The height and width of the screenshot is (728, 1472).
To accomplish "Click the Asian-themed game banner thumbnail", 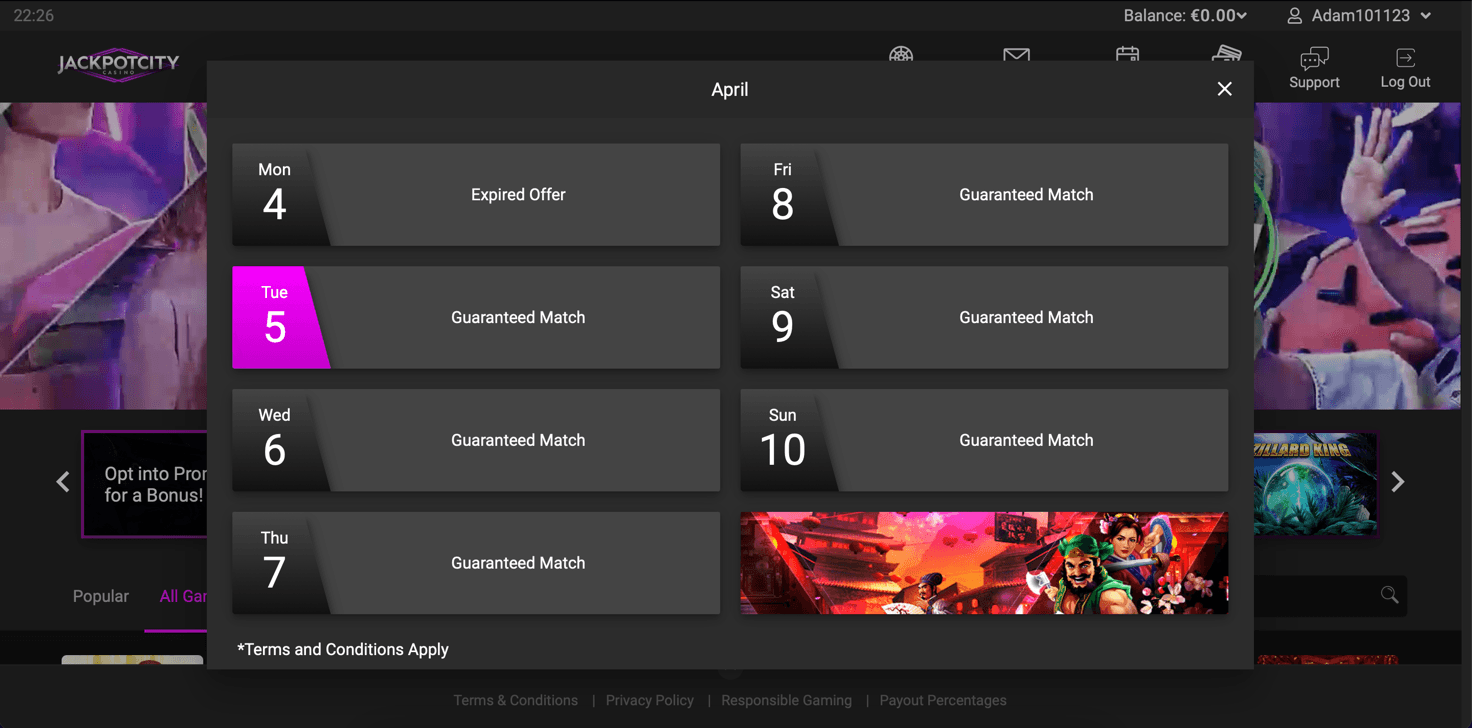I will 984,563.
